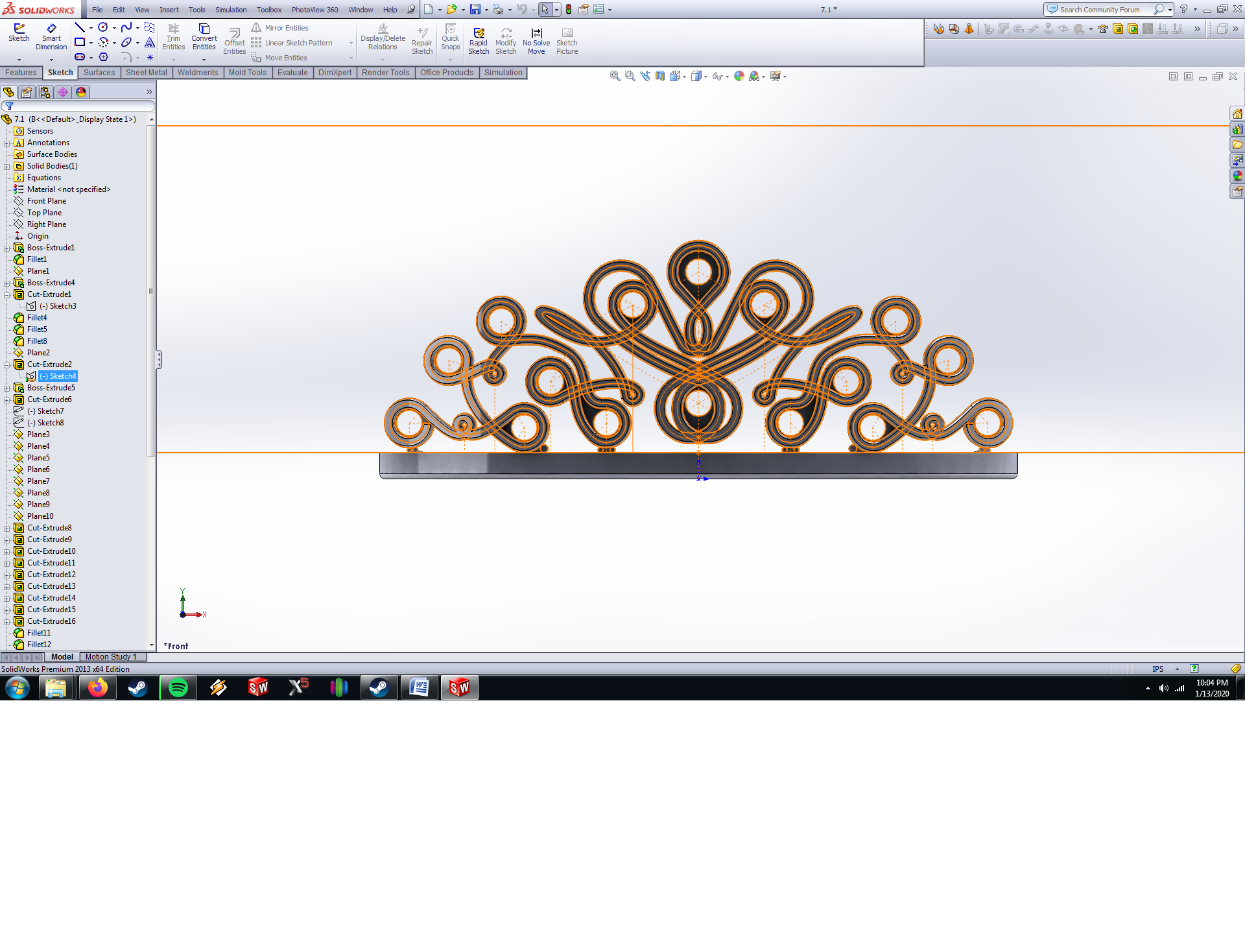The width and height of the screenshot is (1245, 952).
Task: Switch to the Motion Study 1 tab
Action: pos(111,657)
